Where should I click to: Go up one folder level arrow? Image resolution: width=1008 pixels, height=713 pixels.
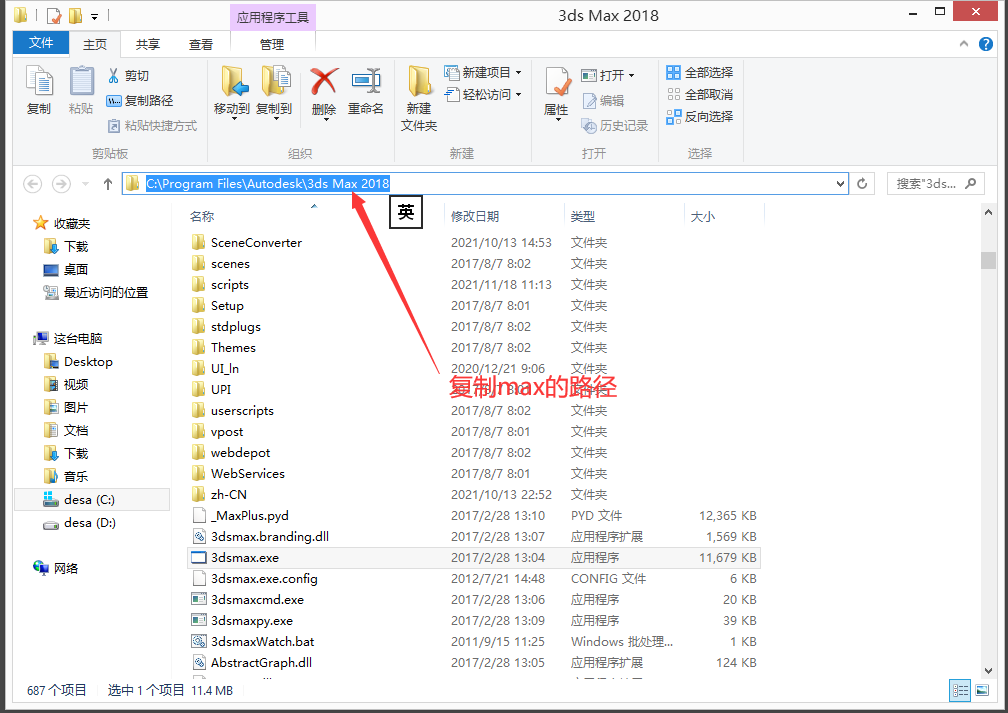point(108,184)
